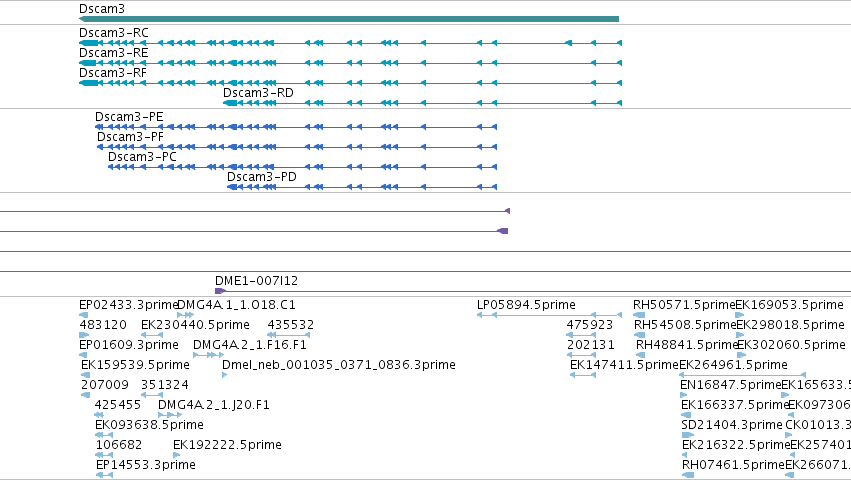Select the RH07461.5prime feature label
Viewport: 851px width, 480px height.
pos(733,465)
